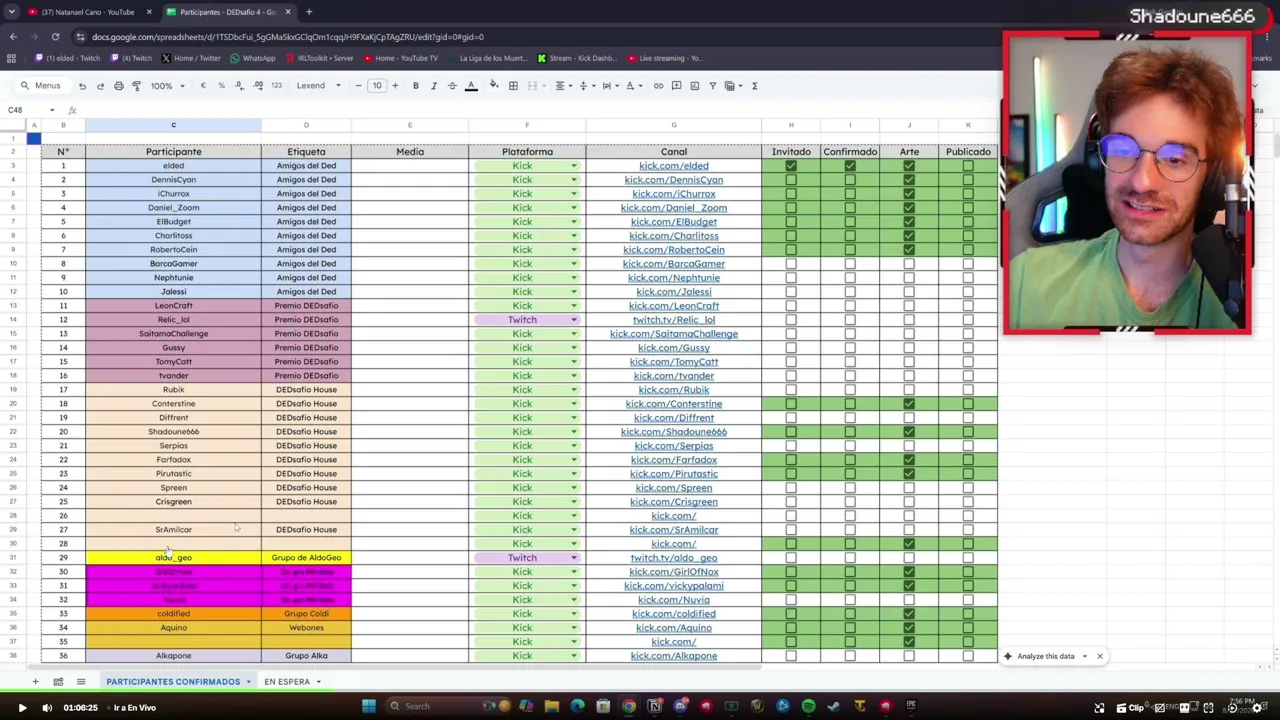Format as percent in toolbar

coord(221,86)
